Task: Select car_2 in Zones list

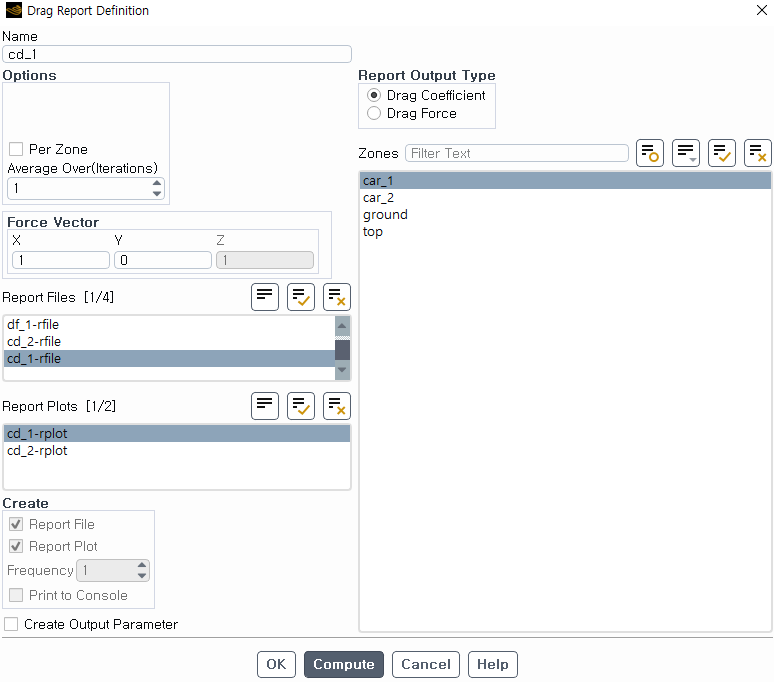Action: tap(565, 197)
